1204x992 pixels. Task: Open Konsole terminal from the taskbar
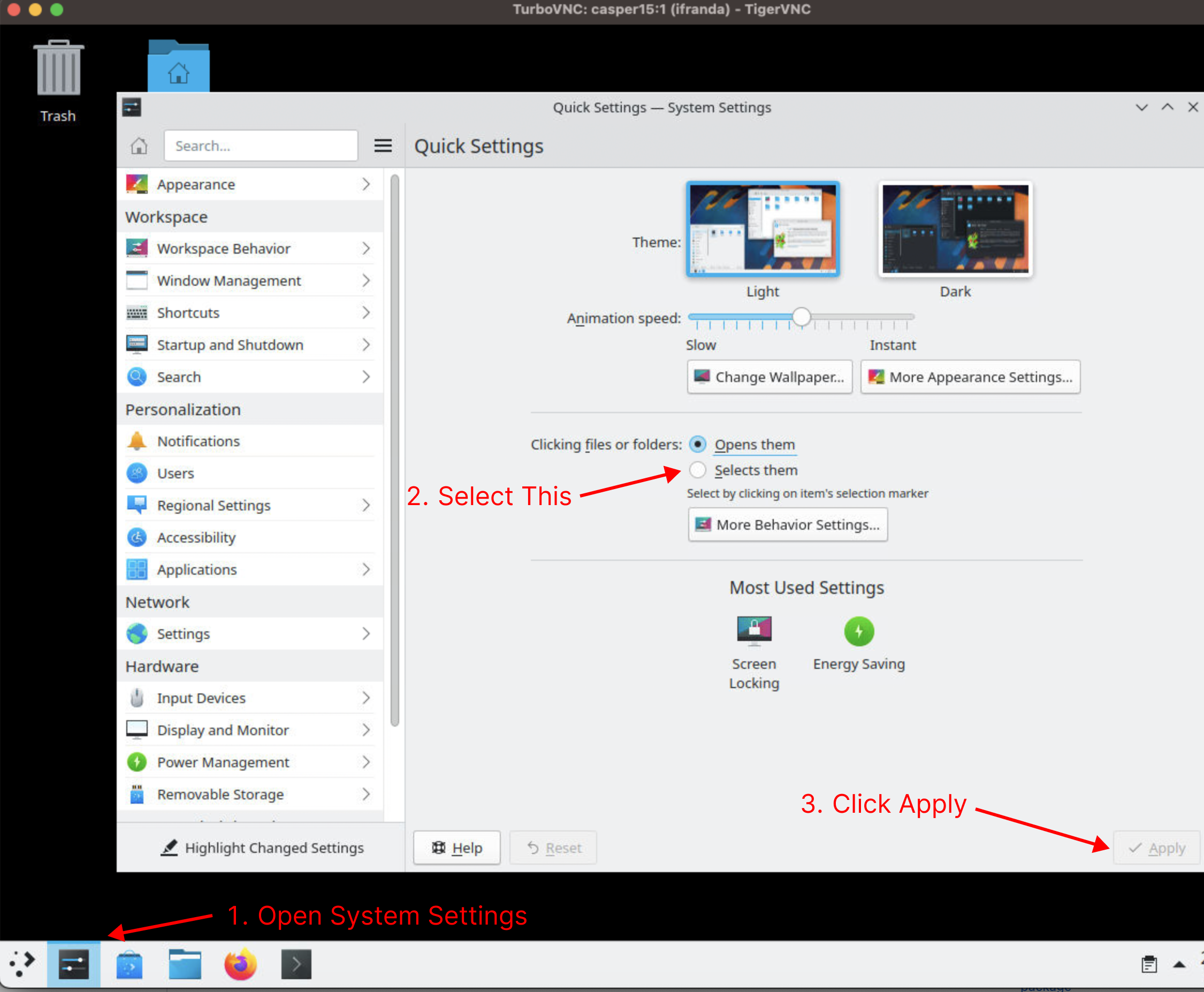[296, 965]
